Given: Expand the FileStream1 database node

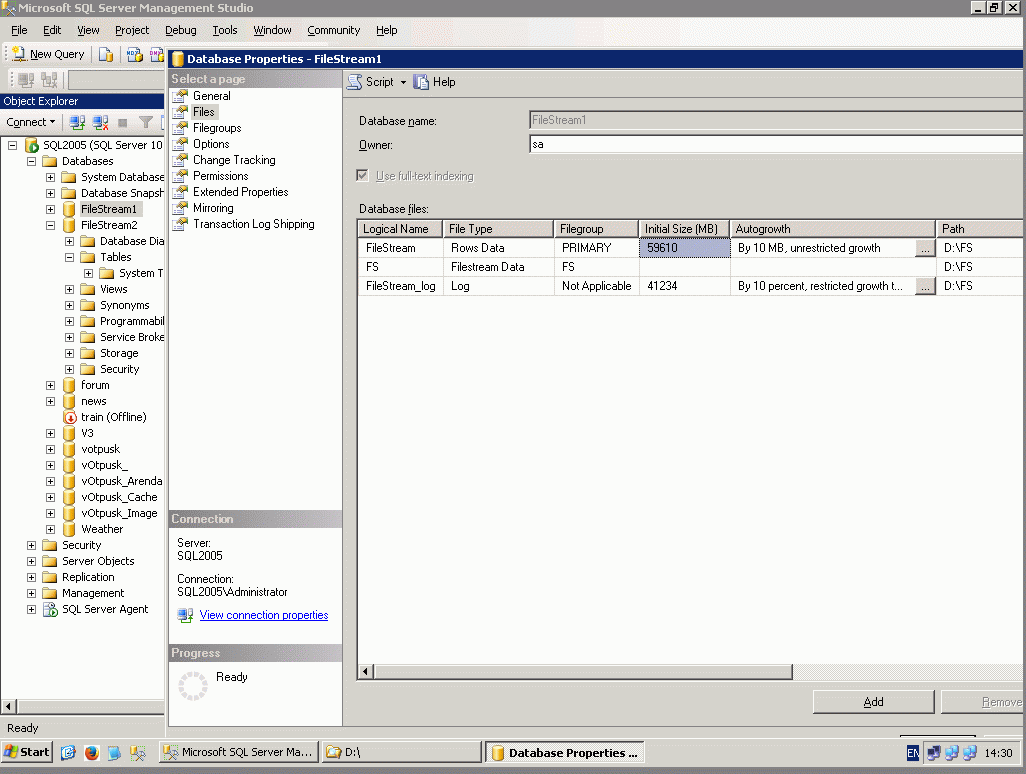Looking at the screenshot, I should [x=50, y=209].
